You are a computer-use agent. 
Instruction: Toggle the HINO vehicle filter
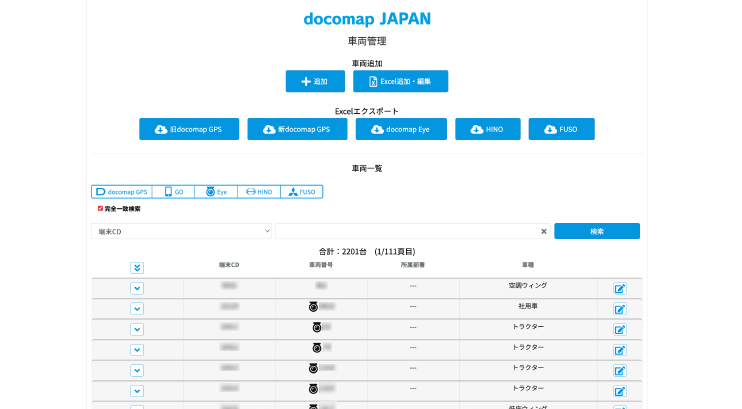point(259,191)
